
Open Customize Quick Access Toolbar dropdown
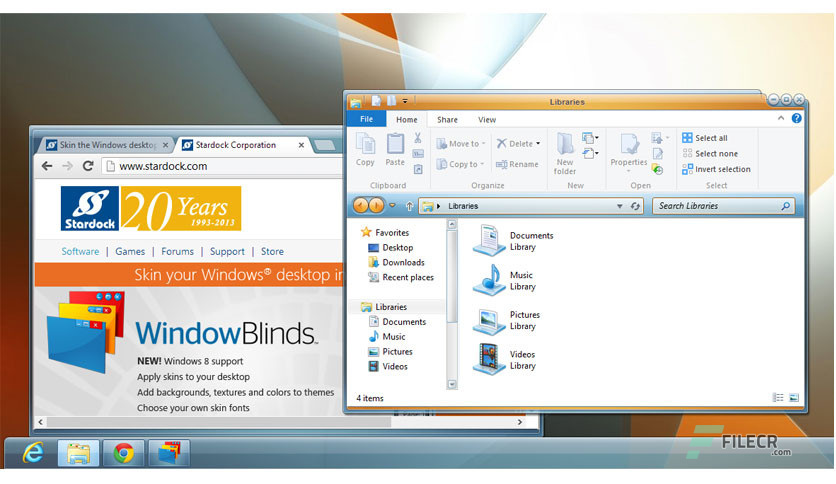pyautogui.click(x=405, y=101)
